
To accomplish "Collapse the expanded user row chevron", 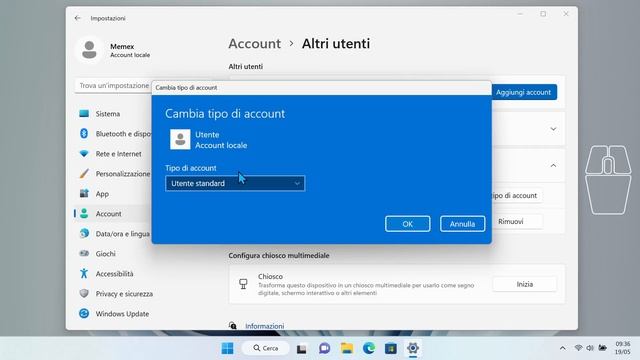I will 553,166.
